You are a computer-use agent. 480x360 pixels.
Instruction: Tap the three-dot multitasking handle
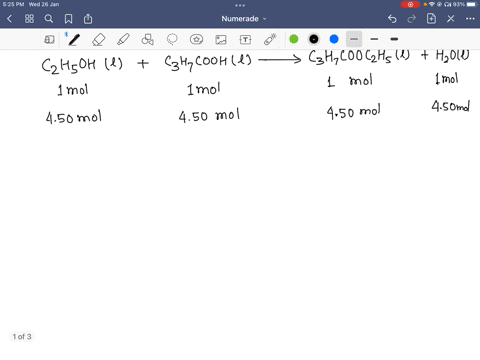tap(240, 5)
